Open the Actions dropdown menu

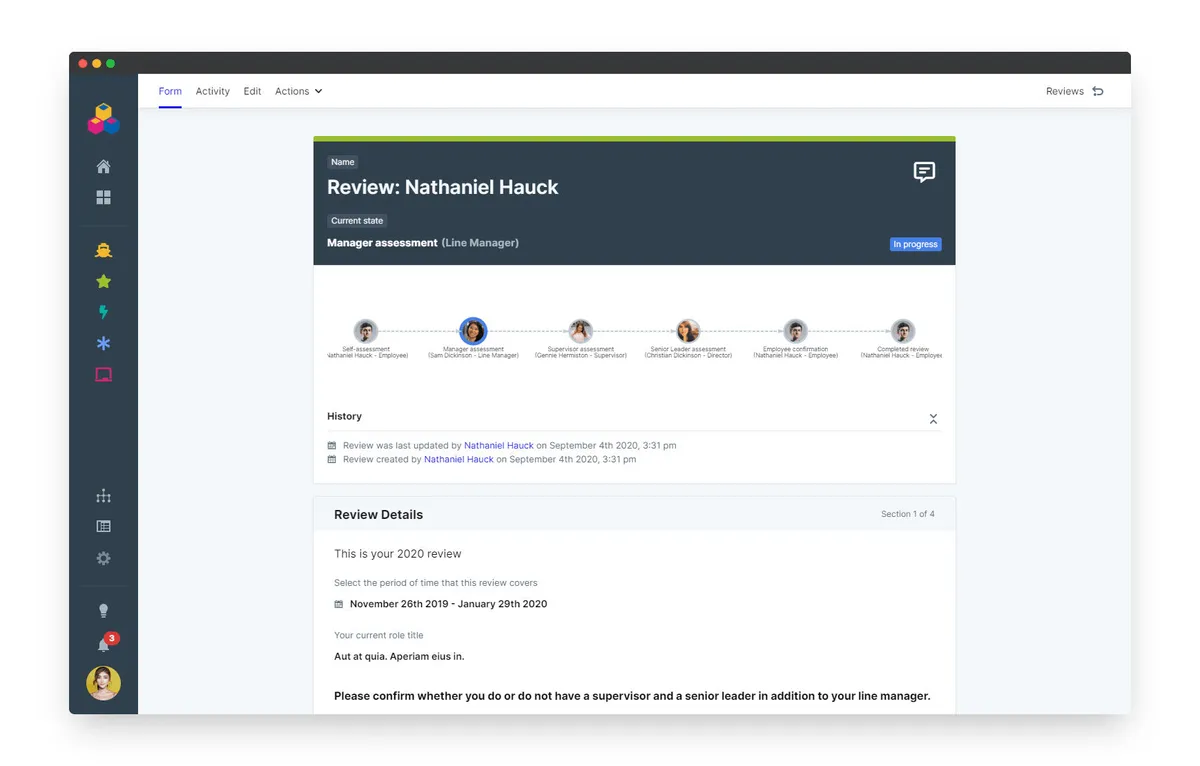tap(299, 91)
